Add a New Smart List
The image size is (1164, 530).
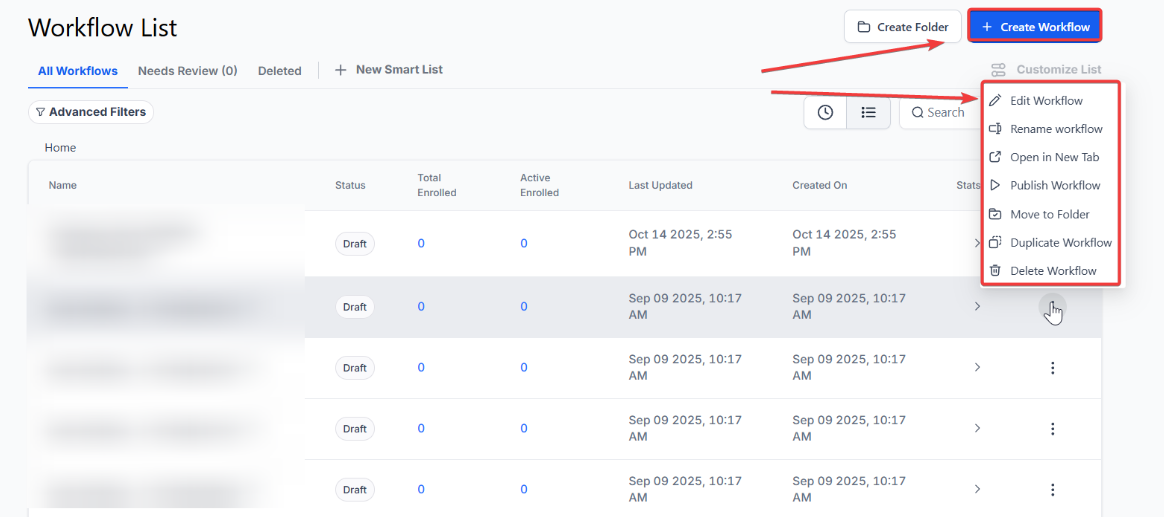(389, 70)
